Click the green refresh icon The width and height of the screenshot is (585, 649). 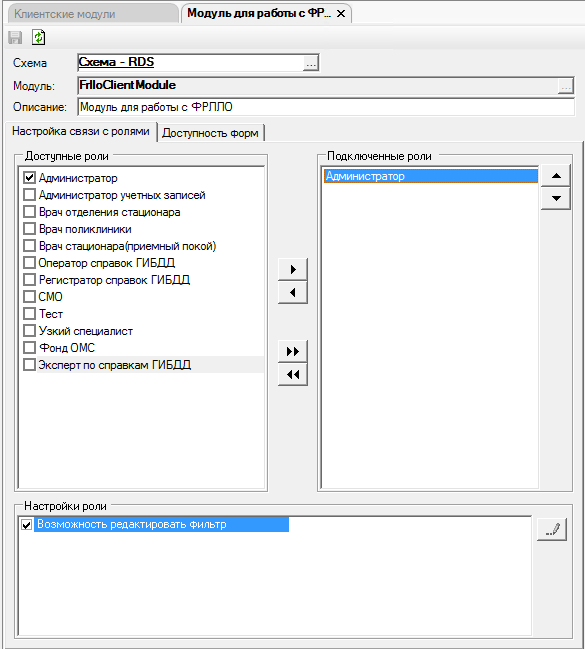[x=39, y=38]
